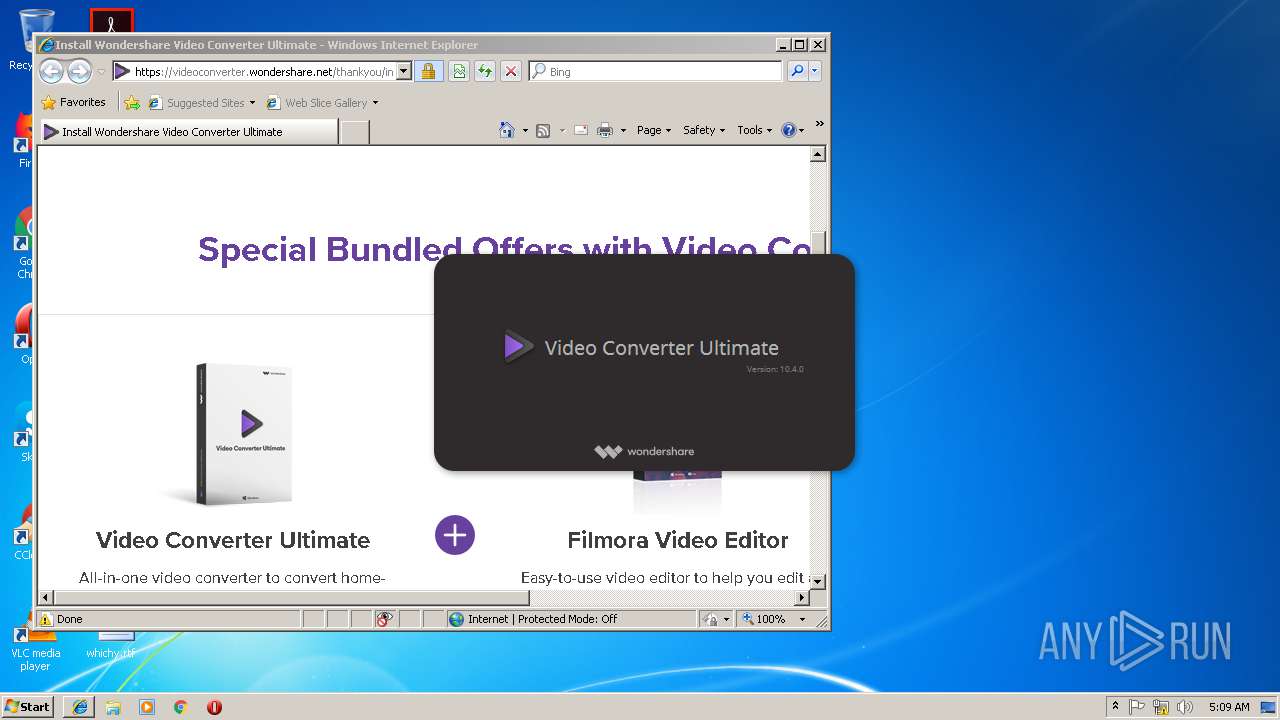Expand the Home button dropdown arrow
Viewport: 1280px width, 720px height.
coord(525,130)
